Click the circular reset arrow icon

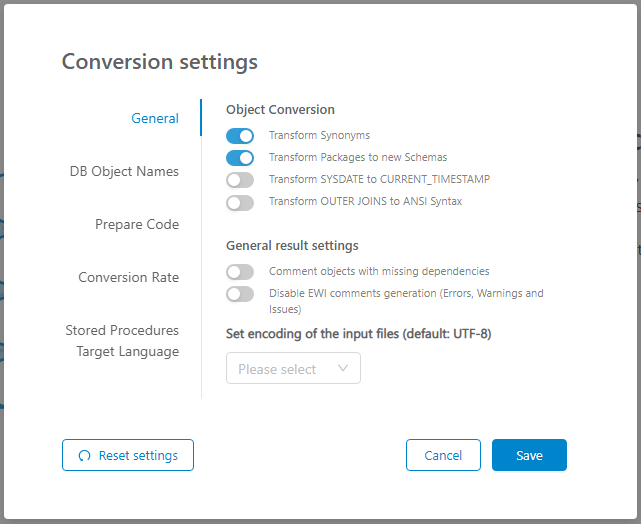point(84,456)
